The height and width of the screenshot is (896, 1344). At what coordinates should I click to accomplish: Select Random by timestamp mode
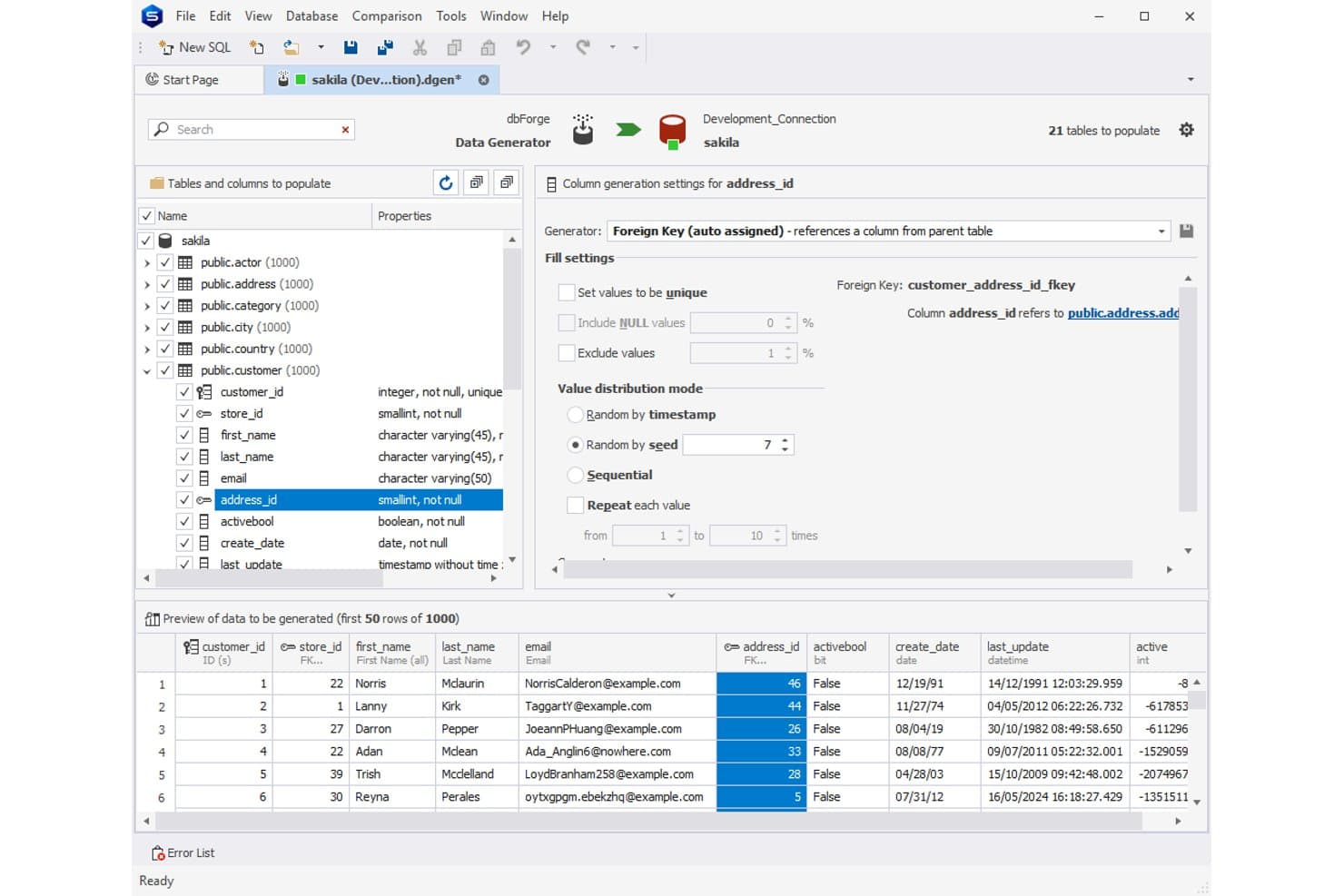575,415
